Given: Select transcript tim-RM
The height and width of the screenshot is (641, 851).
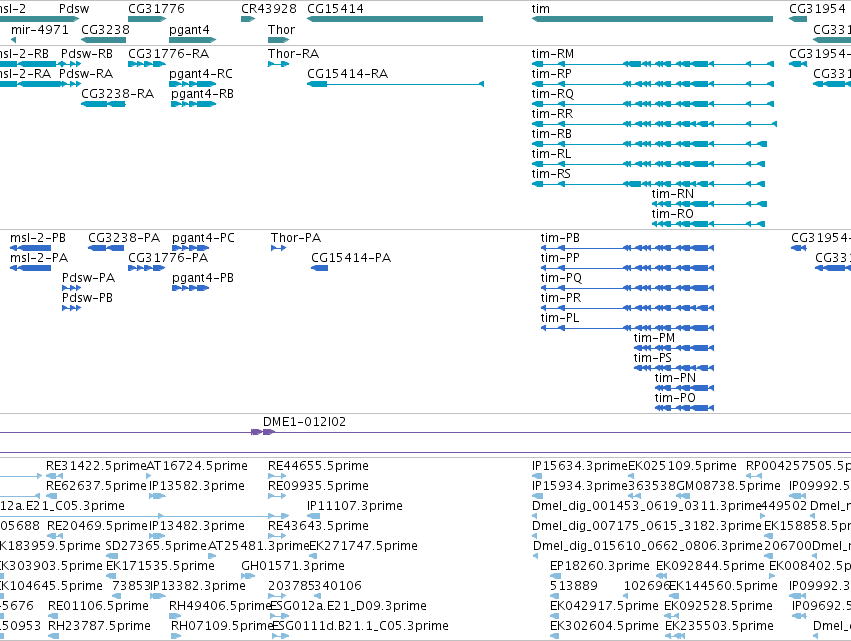Looking at the screenshot, I should click(x=653, y=64).
